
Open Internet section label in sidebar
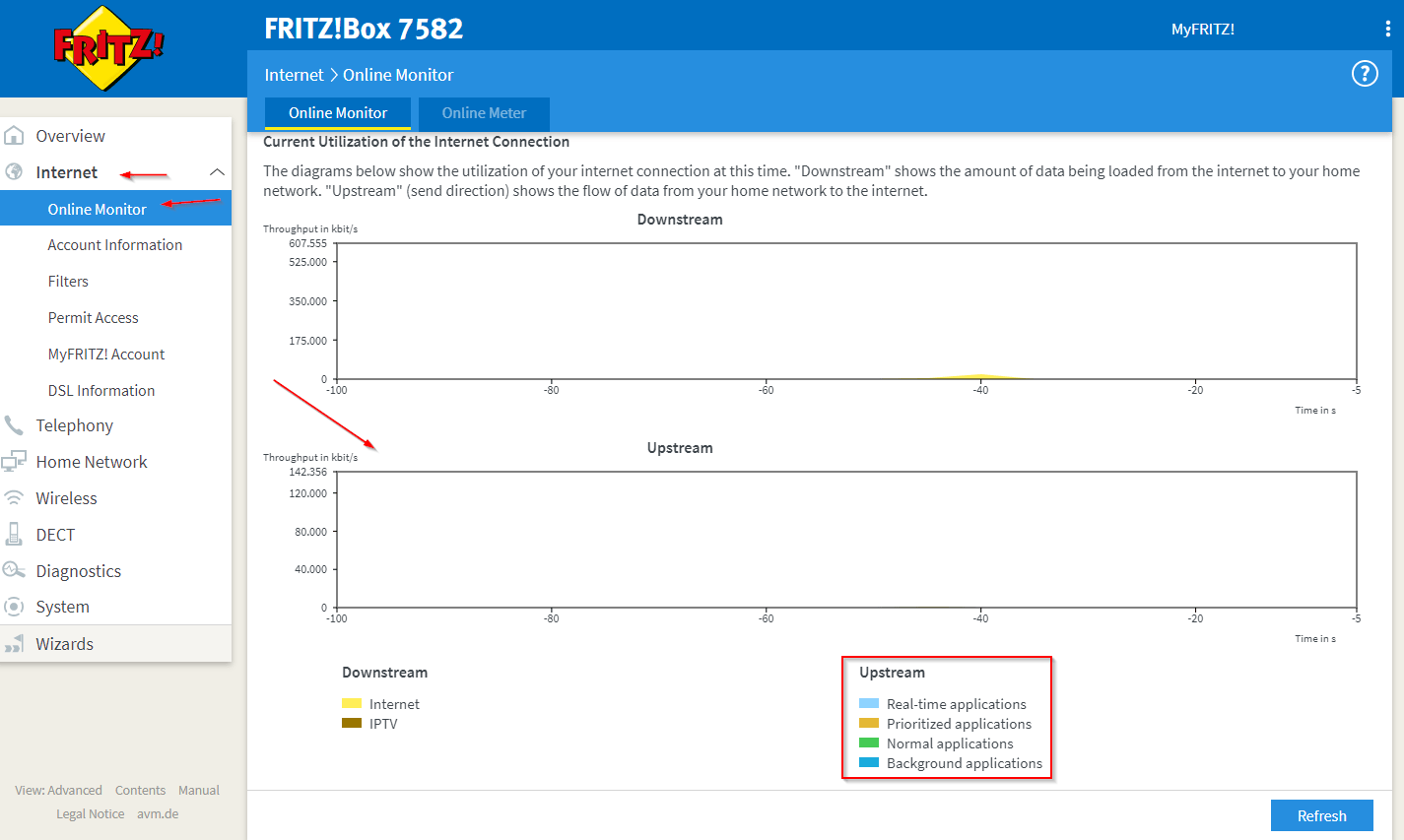67,172
